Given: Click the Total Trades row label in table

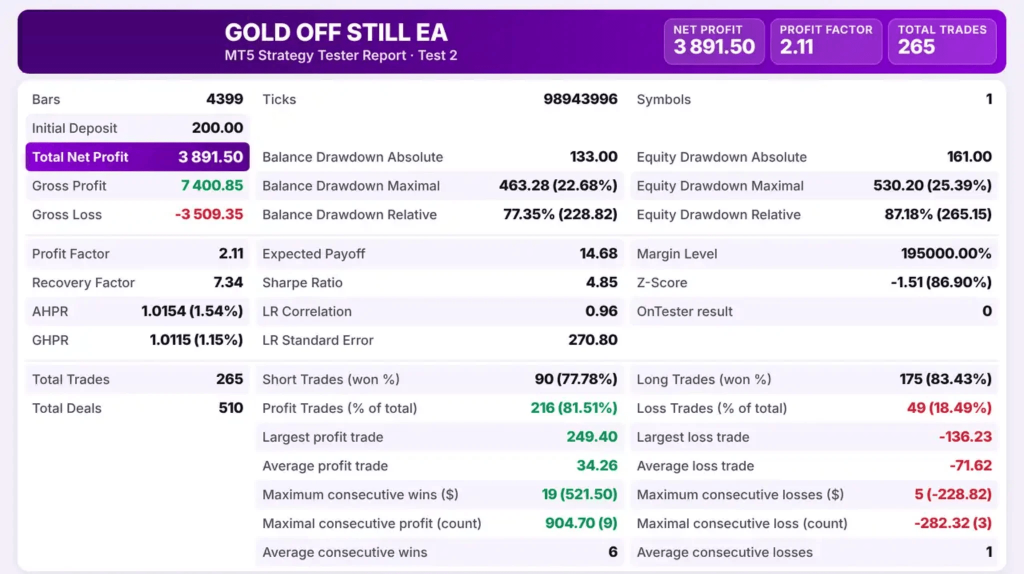Looking at the screenshot, I should 71,379.
